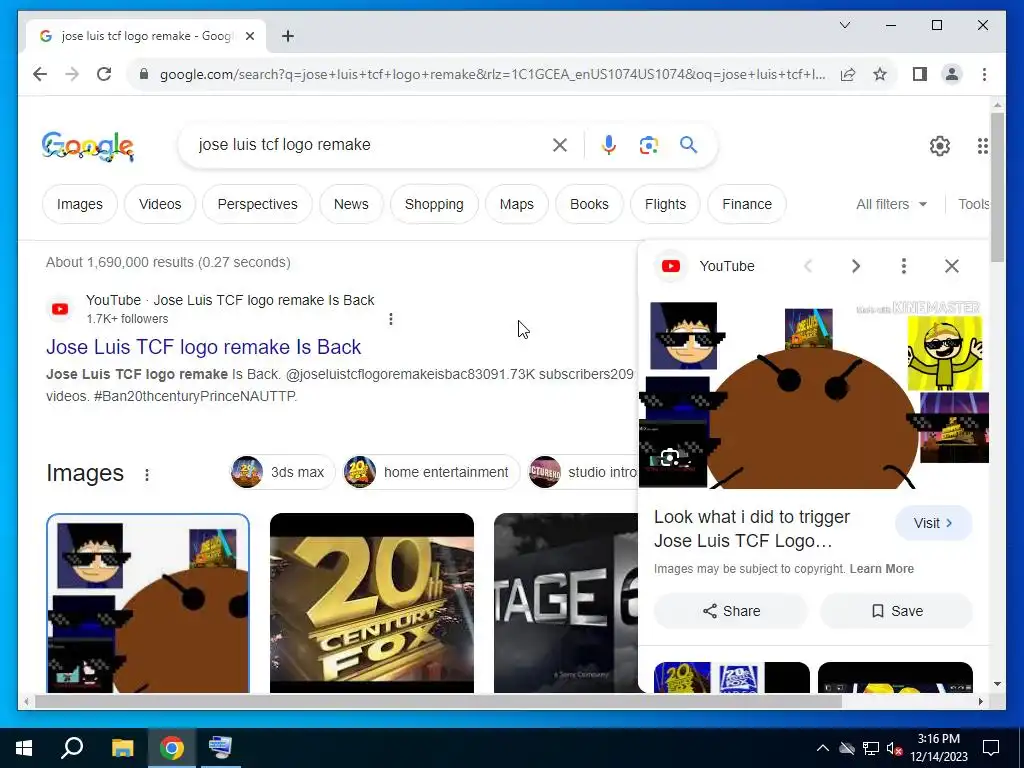Screen dimensions: 1024x768
Task: Show hidden system tray icons
Action: click(x=822, y=748)
